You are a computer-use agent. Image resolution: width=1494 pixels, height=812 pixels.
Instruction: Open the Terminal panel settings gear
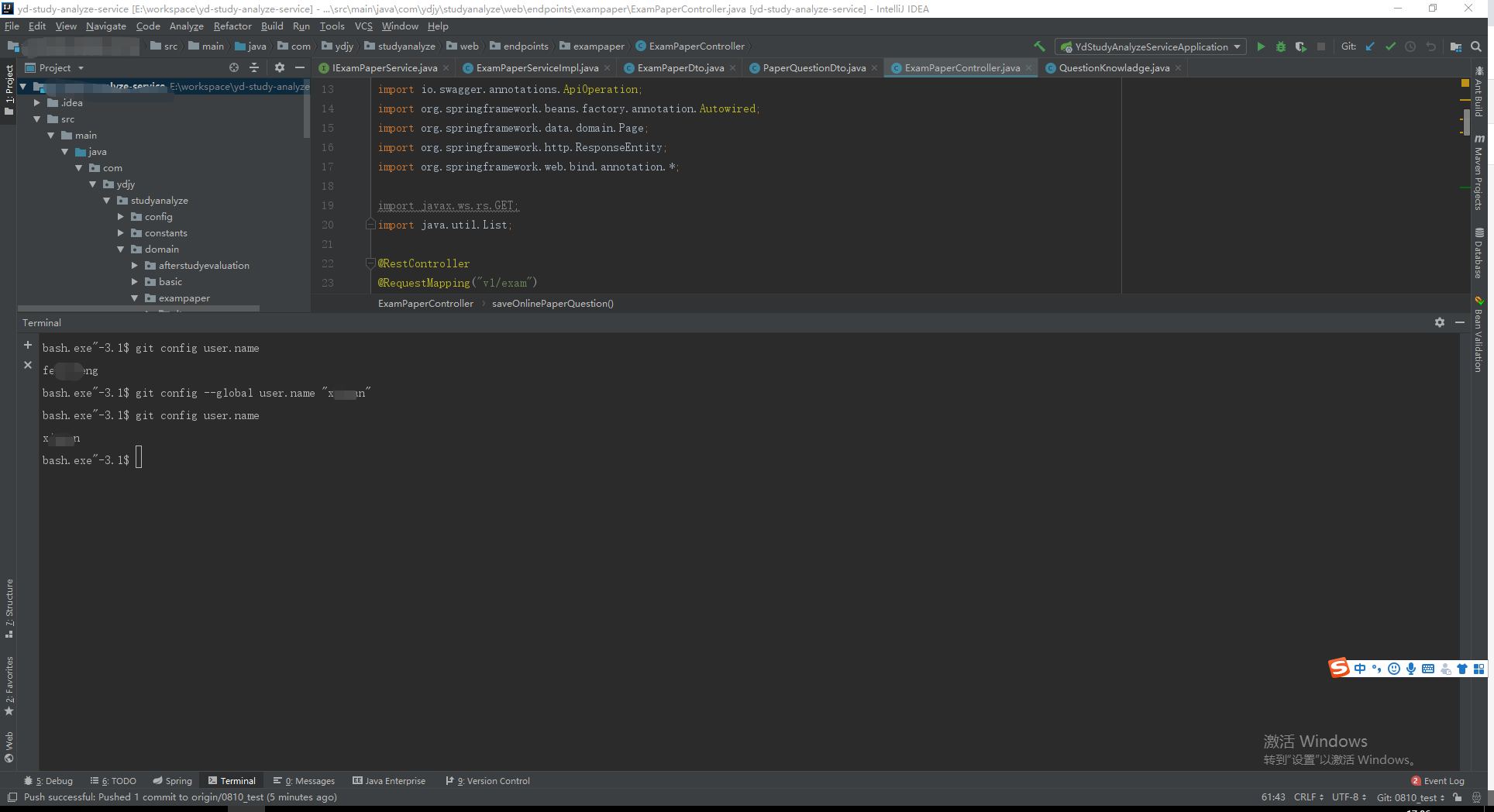point(1440,322)
